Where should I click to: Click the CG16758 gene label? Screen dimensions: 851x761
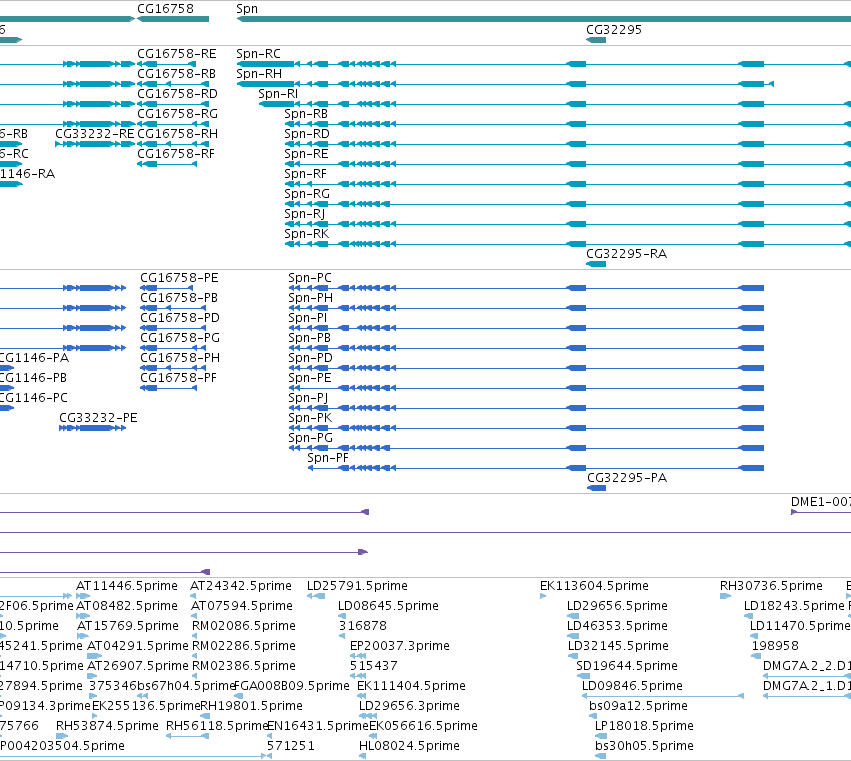[165, 9]
